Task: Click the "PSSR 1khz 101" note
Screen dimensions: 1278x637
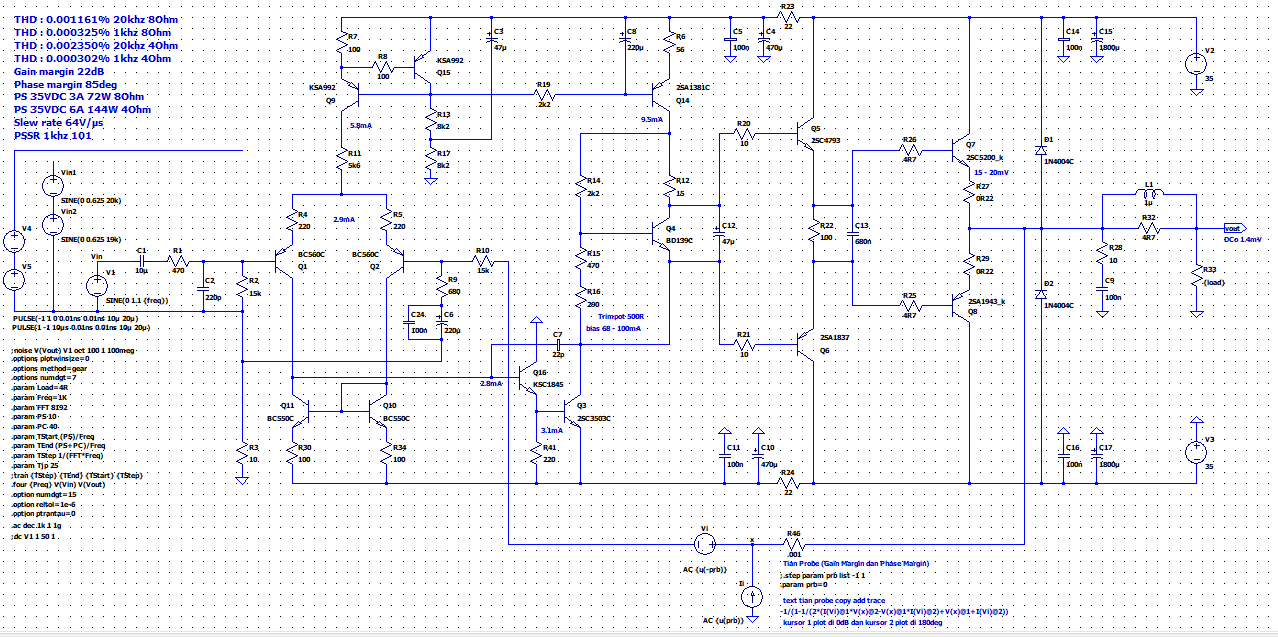Action: pos(53,135)
